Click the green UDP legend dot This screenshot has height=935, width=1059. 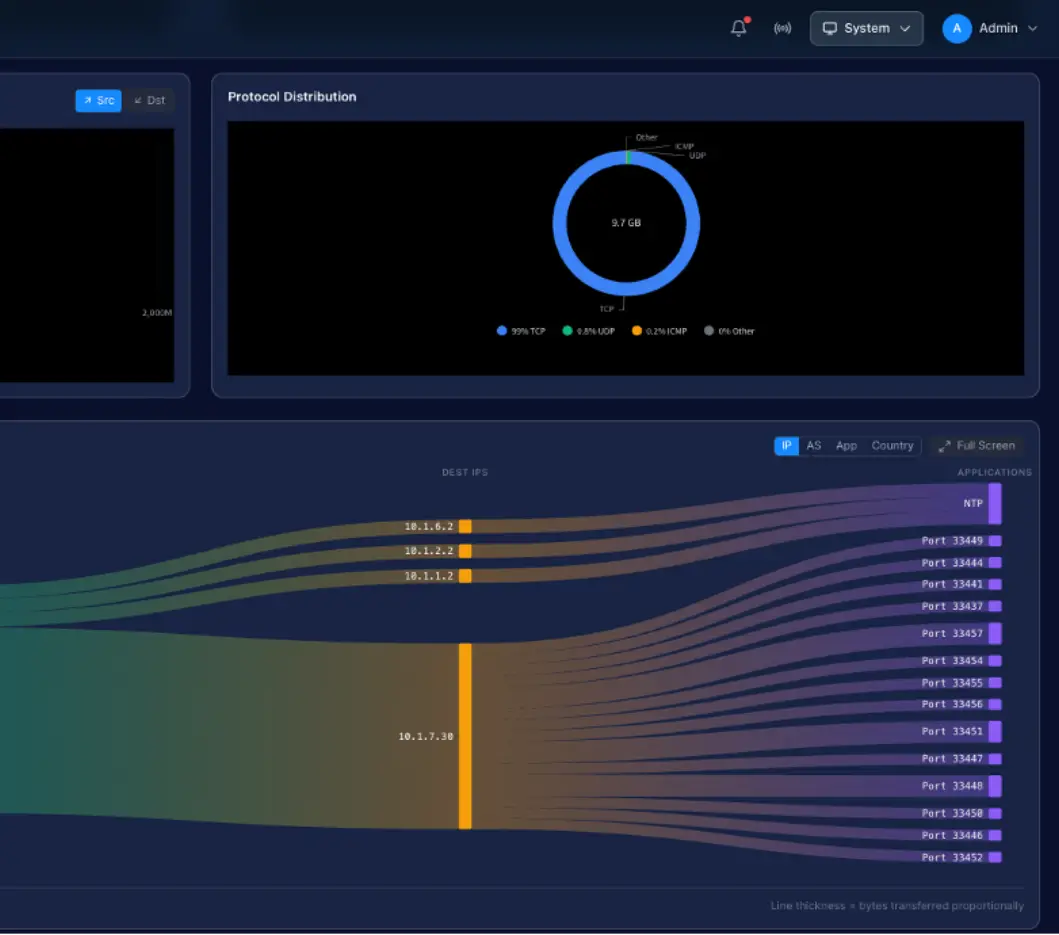coord(567,331)
